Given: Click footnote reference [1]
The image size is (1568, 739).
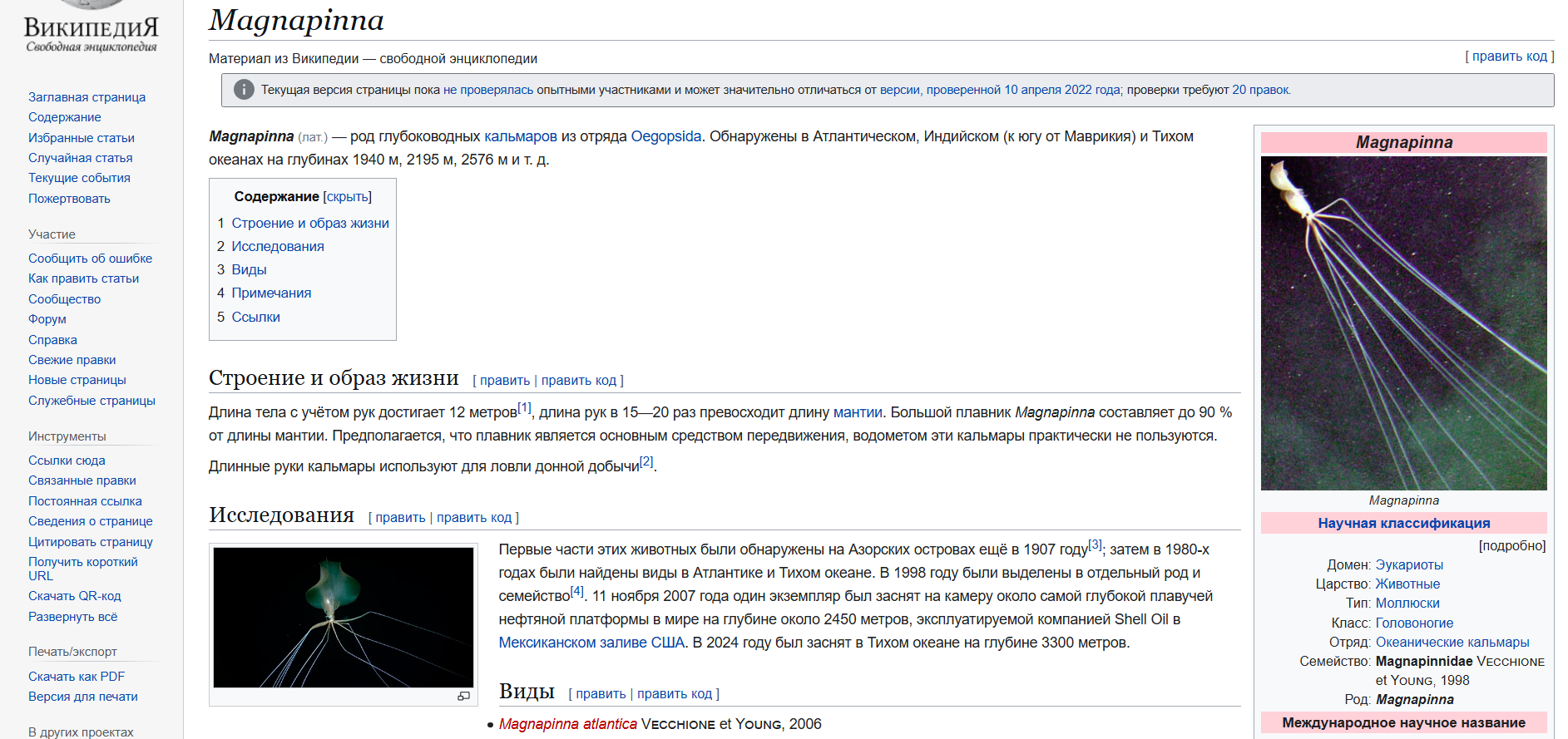Looking at the screenshot, I should pyautogui.click(x=524, y=407).
